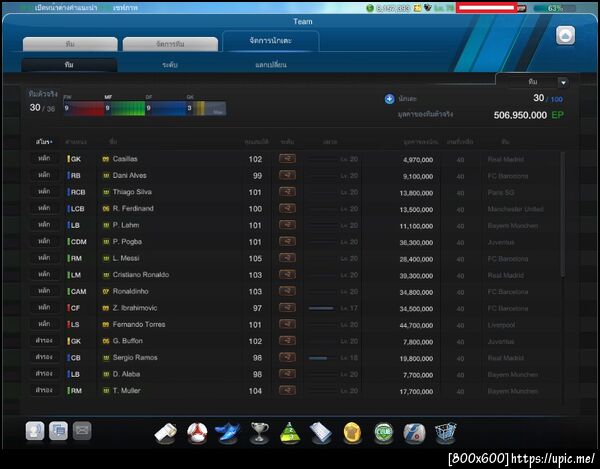Select player name Fernando Torres
Viewport: 600px width, 469px height.
coord(139,324)
